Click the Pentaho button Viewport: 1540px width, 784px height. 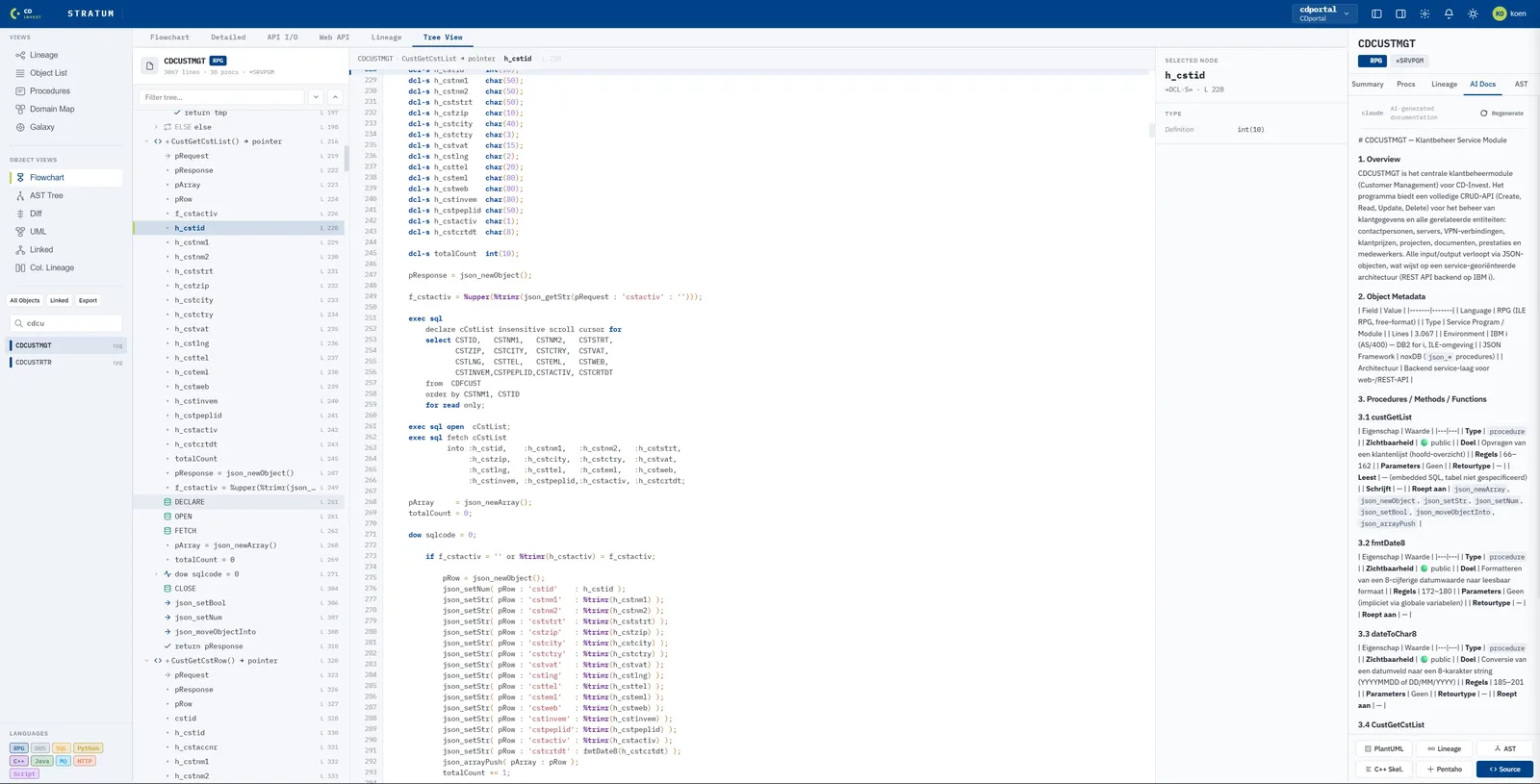(1445, 770)
